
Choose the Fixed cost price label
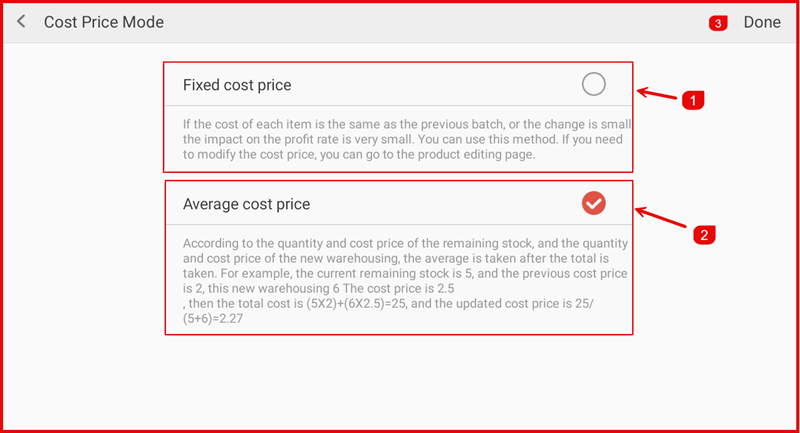(x=237, y=86)
